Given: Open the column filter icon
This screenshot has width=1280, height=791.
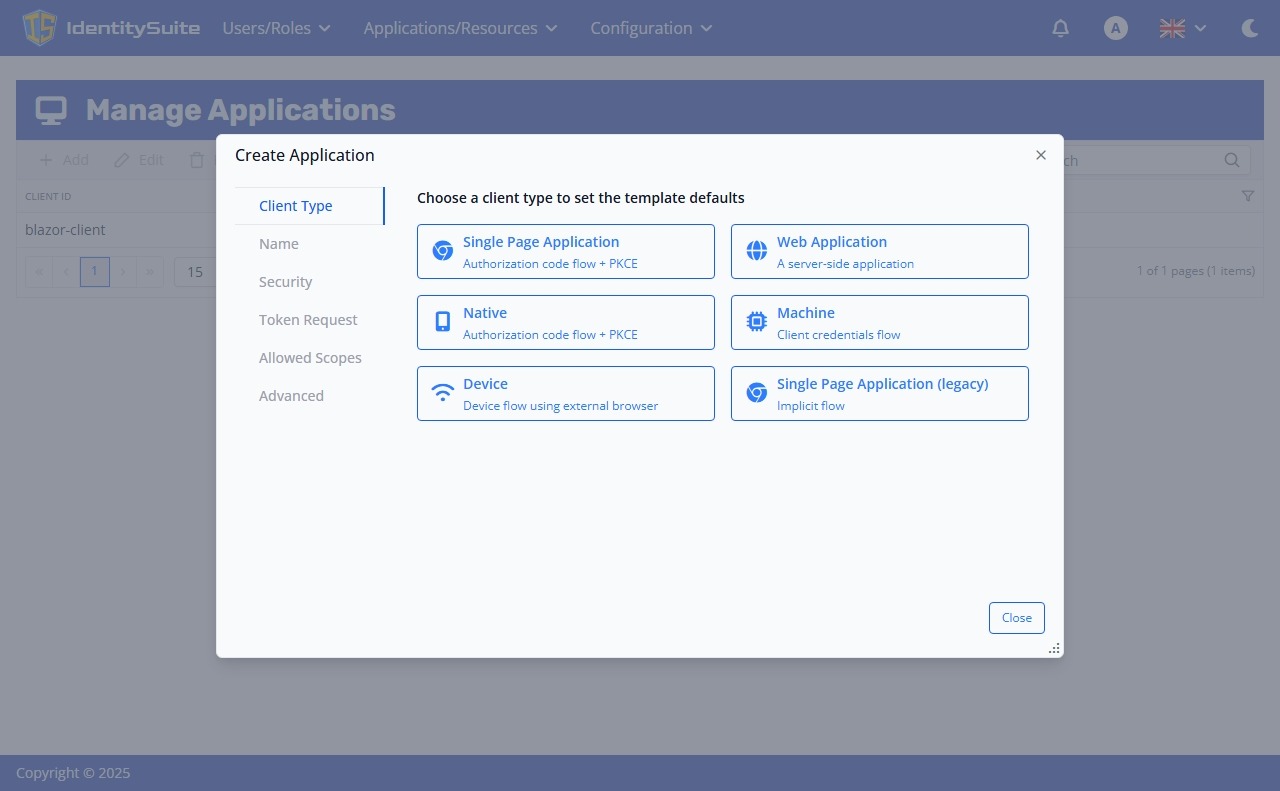Looking at the screenshot, I should tap(1247, 196).
